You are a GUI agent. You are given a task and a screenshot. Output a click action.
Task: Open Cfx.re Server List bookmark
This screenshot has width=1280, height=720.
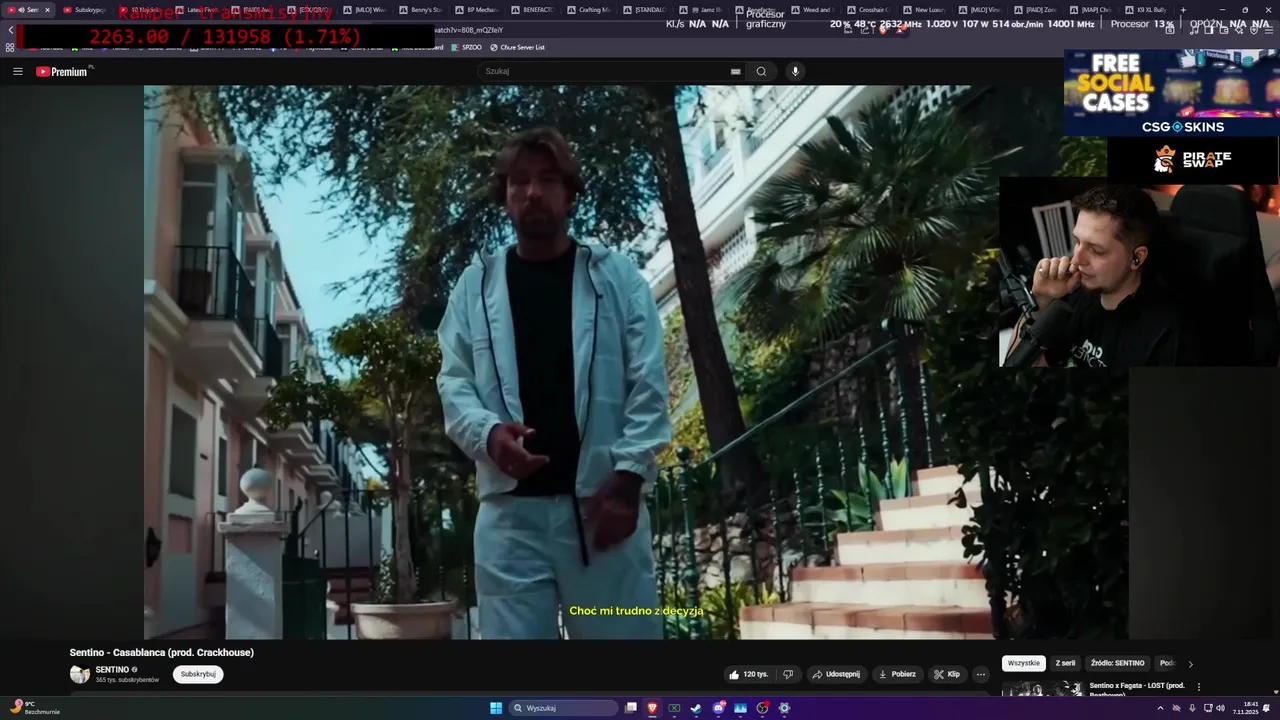pyautogui.click(x=517, y=47)
